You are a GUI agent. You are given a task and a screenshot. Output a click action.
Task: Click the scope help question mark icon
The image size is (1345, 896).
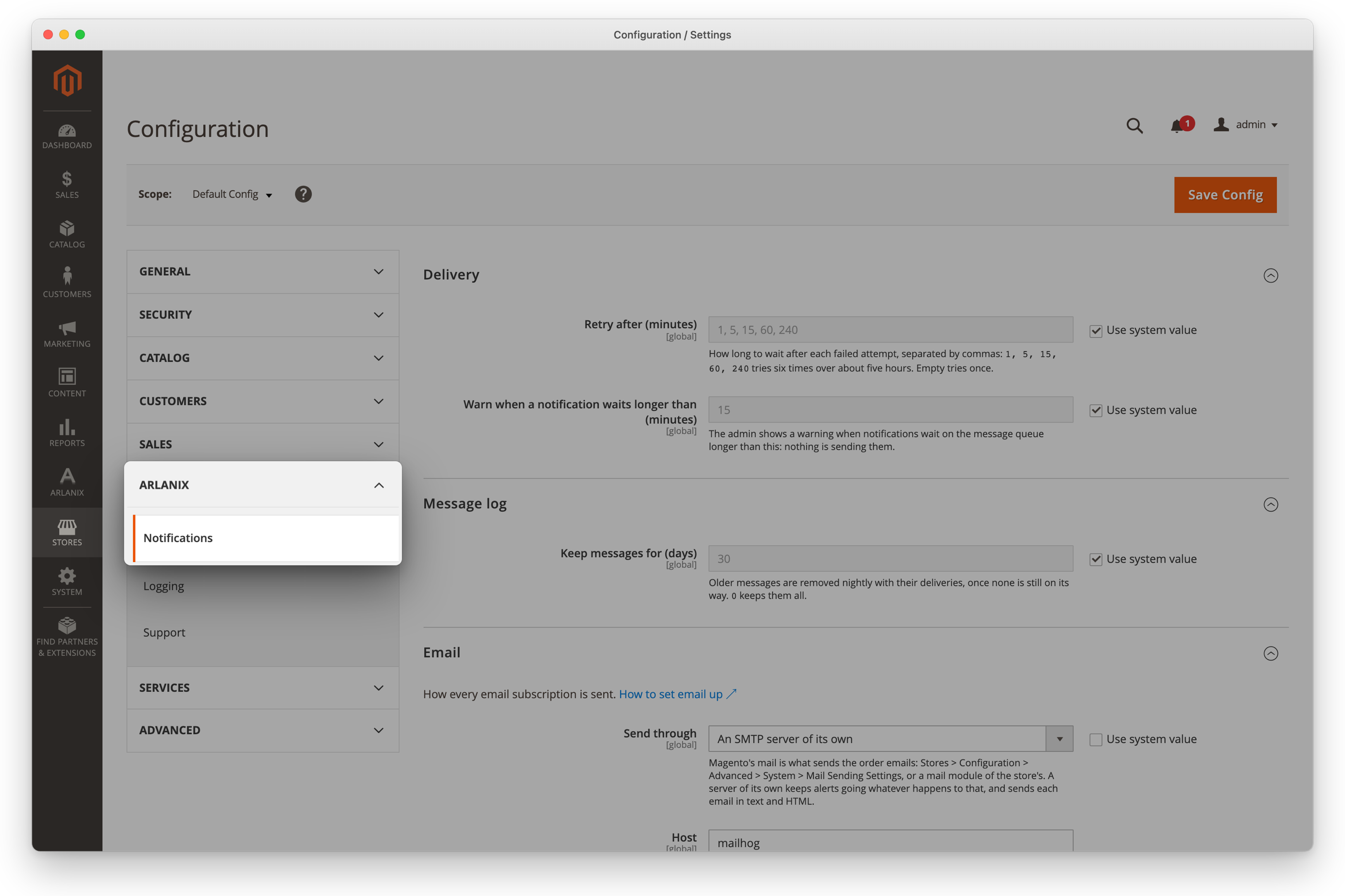pyautogui.click(x=303, y=194)
